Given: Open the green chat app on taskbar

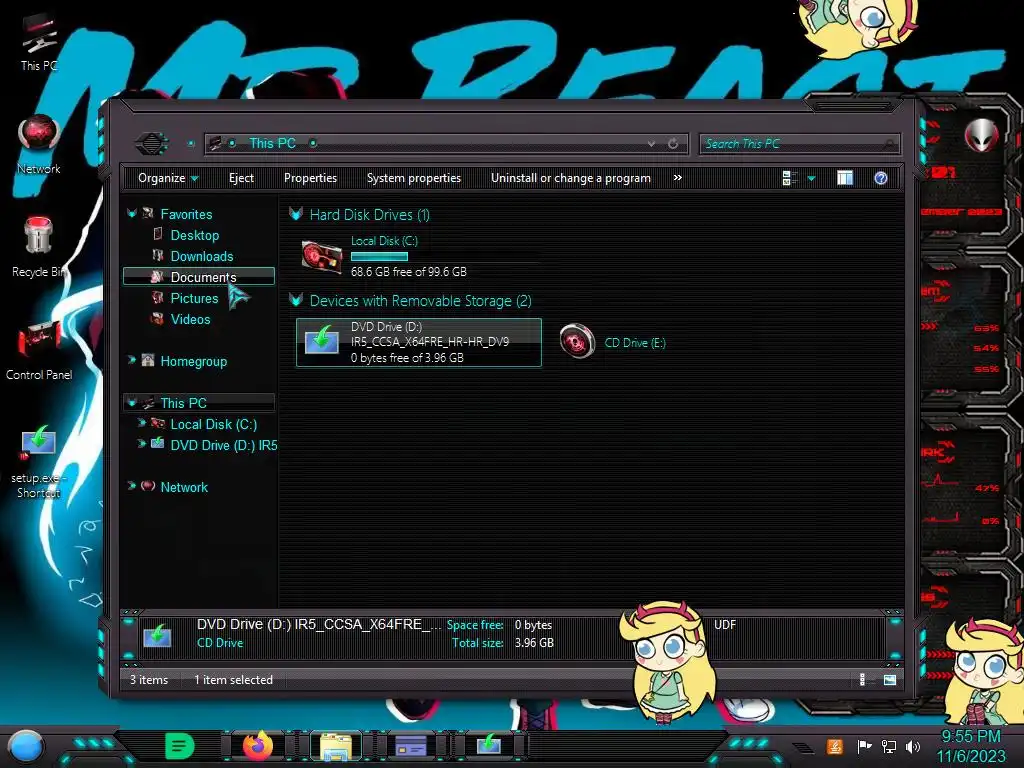Looking at the screenshot, I should pyautogui.click(x=180, y=746).
